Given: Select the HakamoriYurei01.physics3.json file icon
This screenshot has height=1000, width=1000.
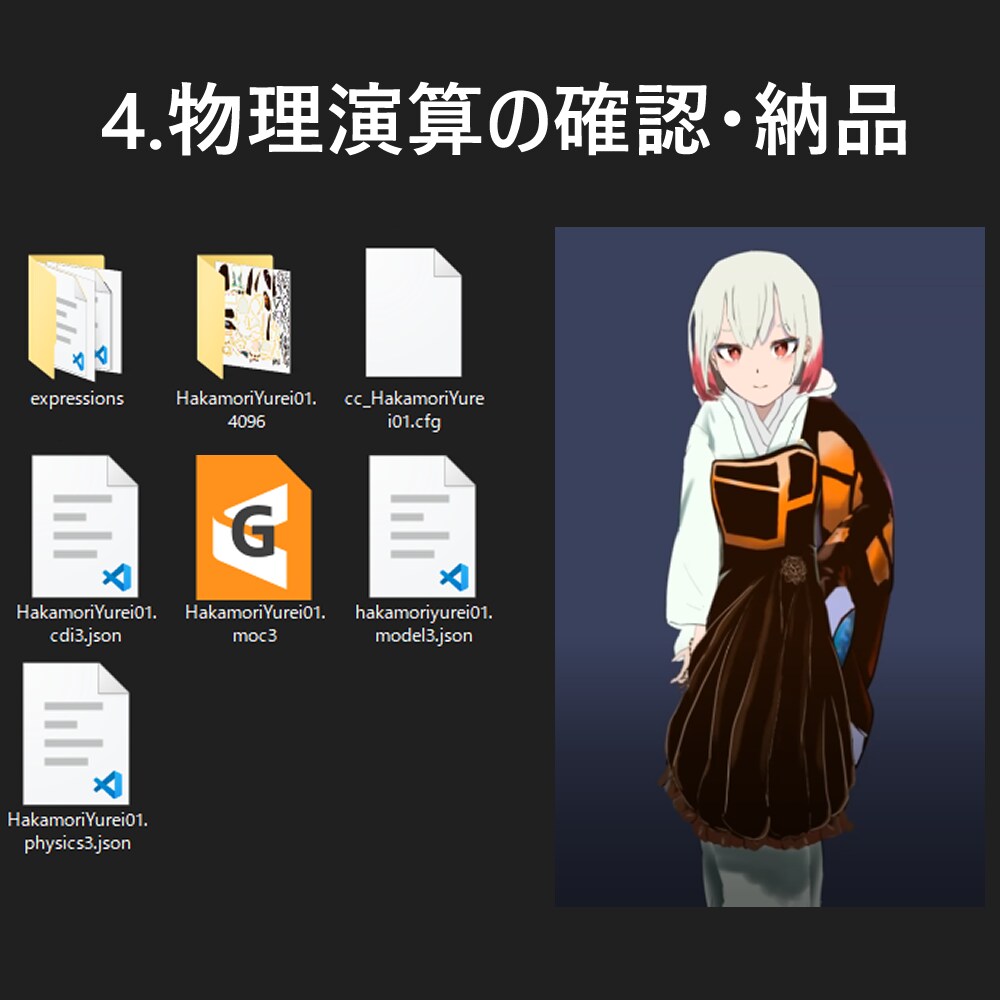Looking at the screenshot, I should pos(76,733).
